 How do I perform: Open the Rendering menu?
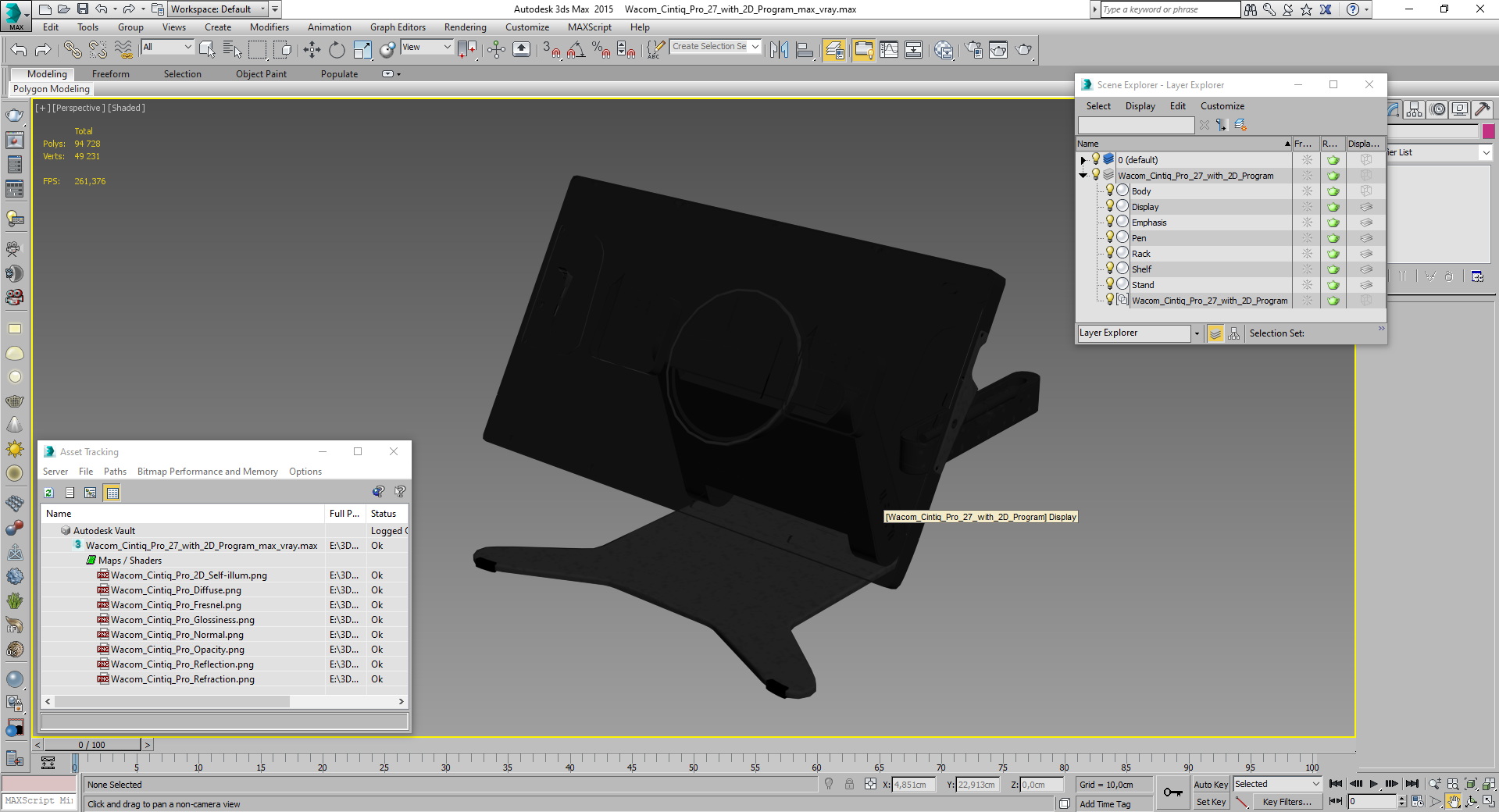[x=465, y=27]
